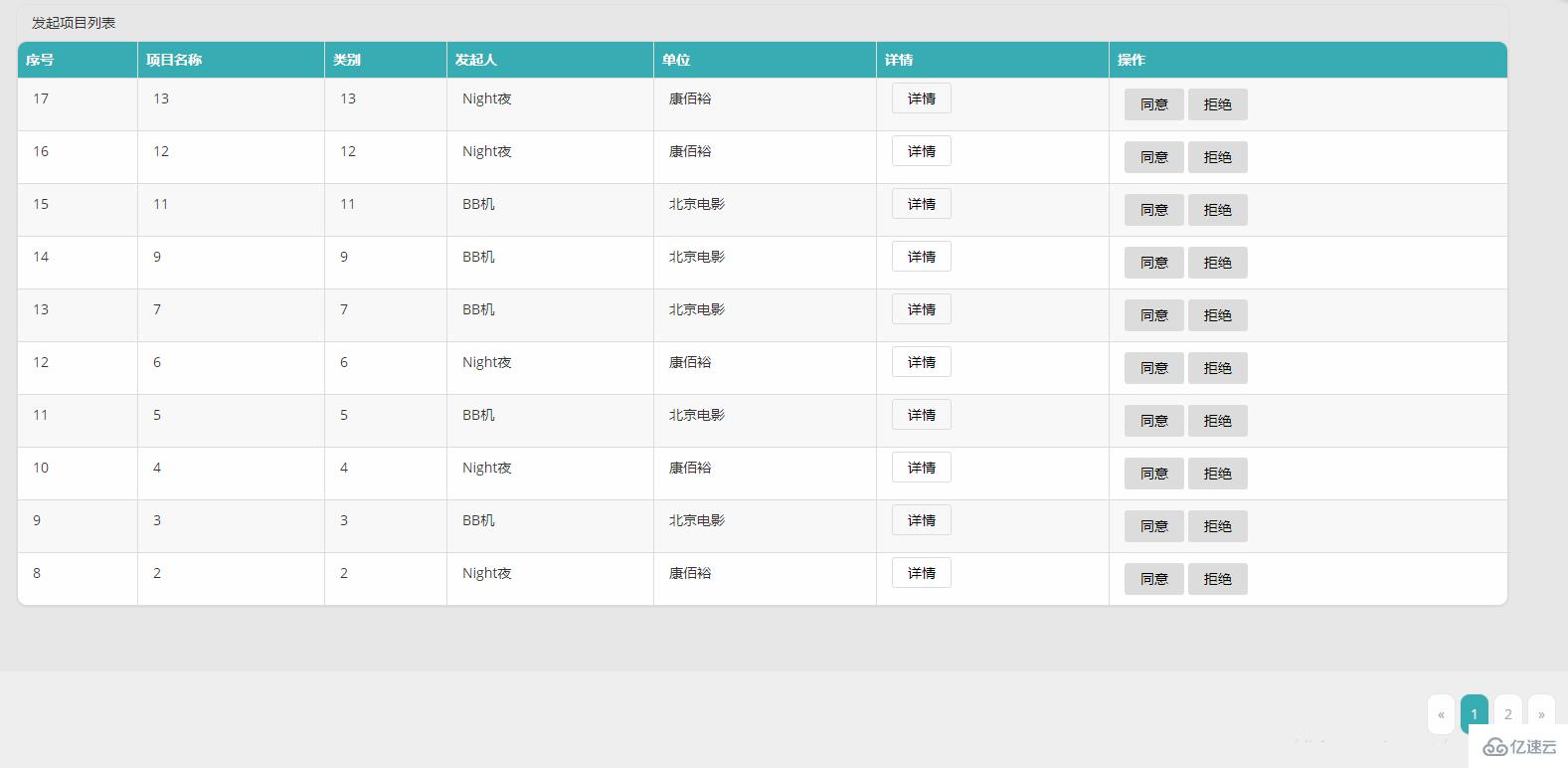Image resolution: width=1568 pixels, height=768 pixels.
Task: Select 北京电影 in row 11
Action: point(697,415)
